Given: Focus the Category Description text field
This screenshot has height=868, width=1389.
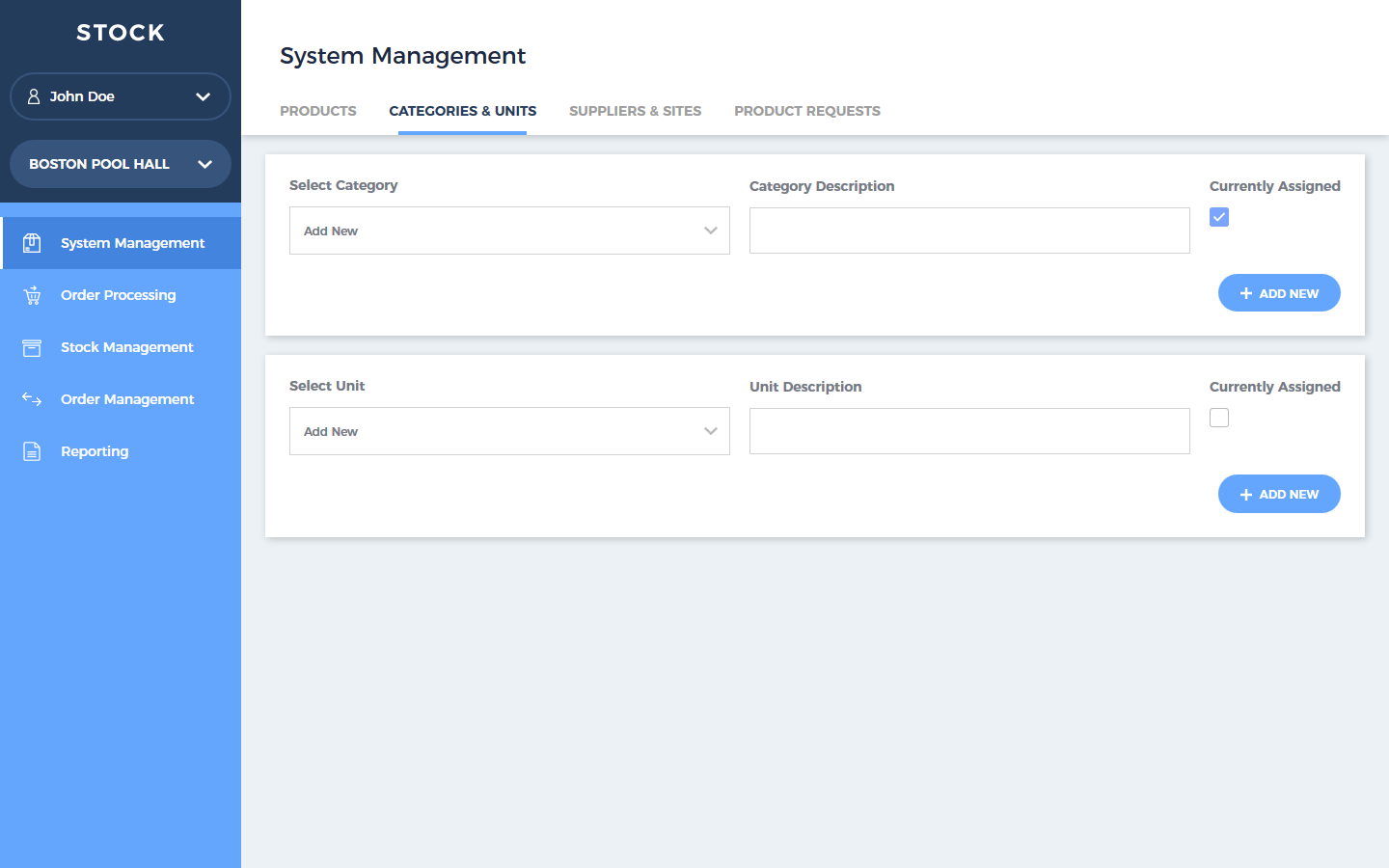Looking at the screenshot, I should [x=969, y=231].
